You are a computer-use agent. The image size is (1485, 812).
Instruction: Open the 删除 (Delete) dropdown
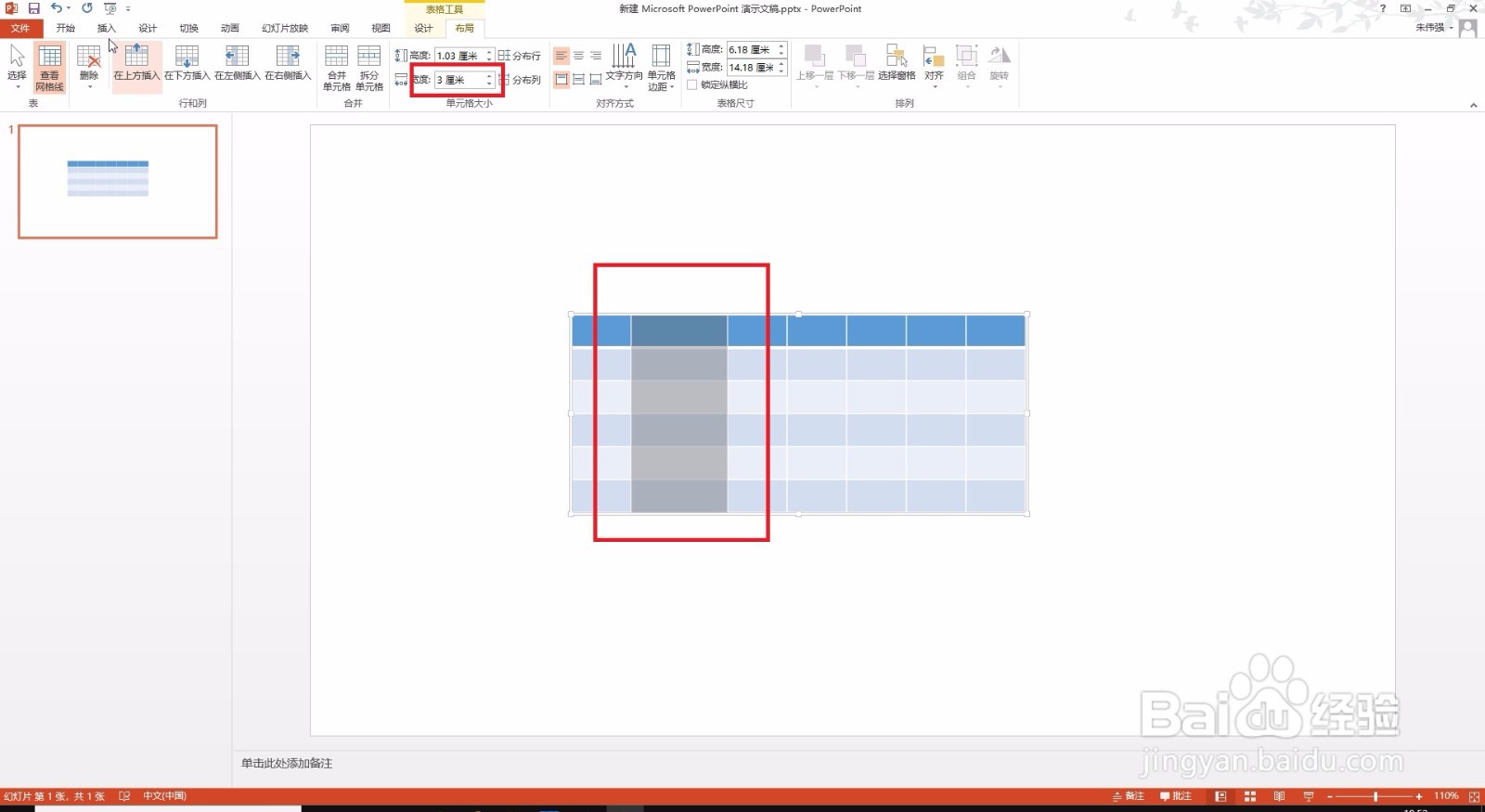89,67
